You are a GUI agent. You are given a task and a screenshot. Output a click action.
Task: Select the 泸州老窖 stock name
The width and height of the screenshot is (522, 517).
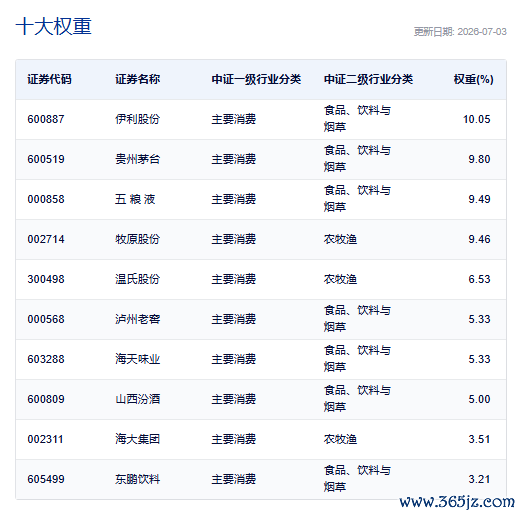137,319
